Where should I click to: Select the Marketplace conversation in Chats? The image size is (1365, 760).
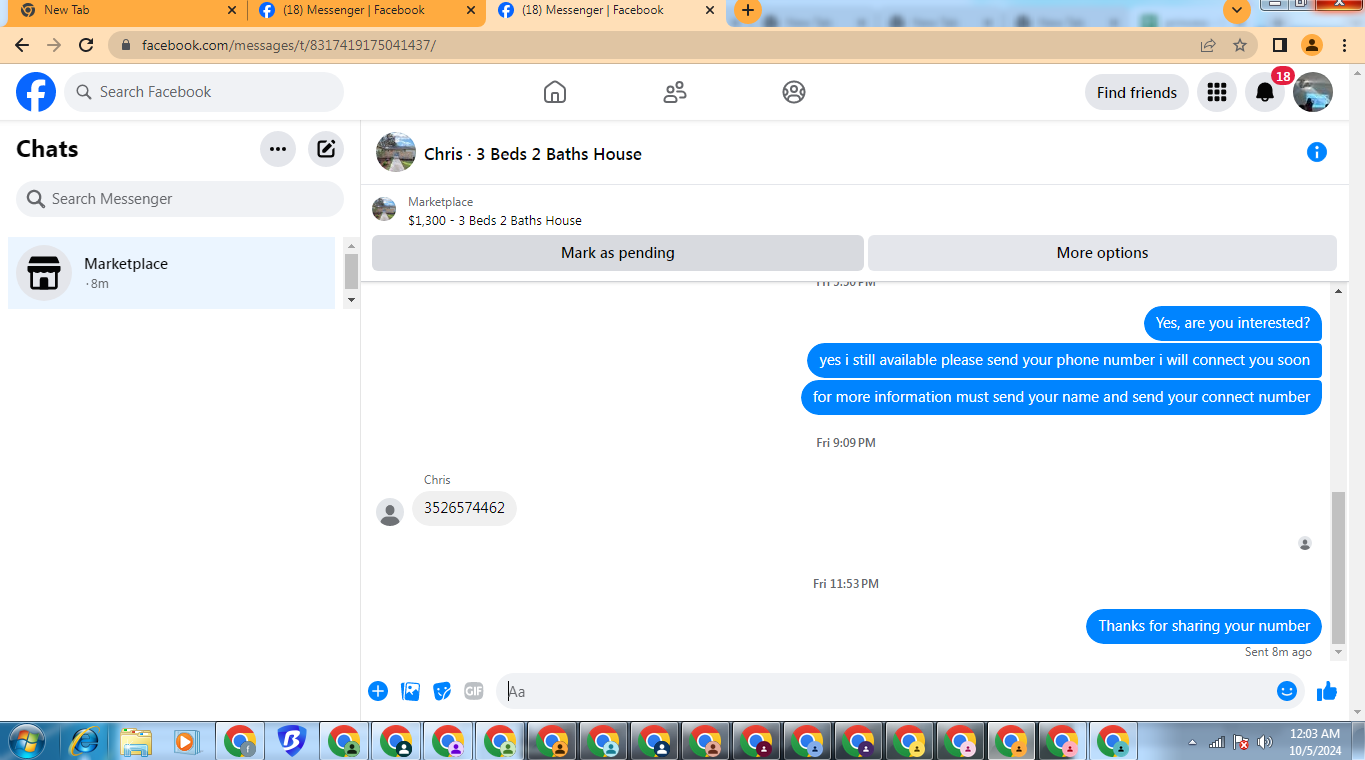click(x=171, y=273)
